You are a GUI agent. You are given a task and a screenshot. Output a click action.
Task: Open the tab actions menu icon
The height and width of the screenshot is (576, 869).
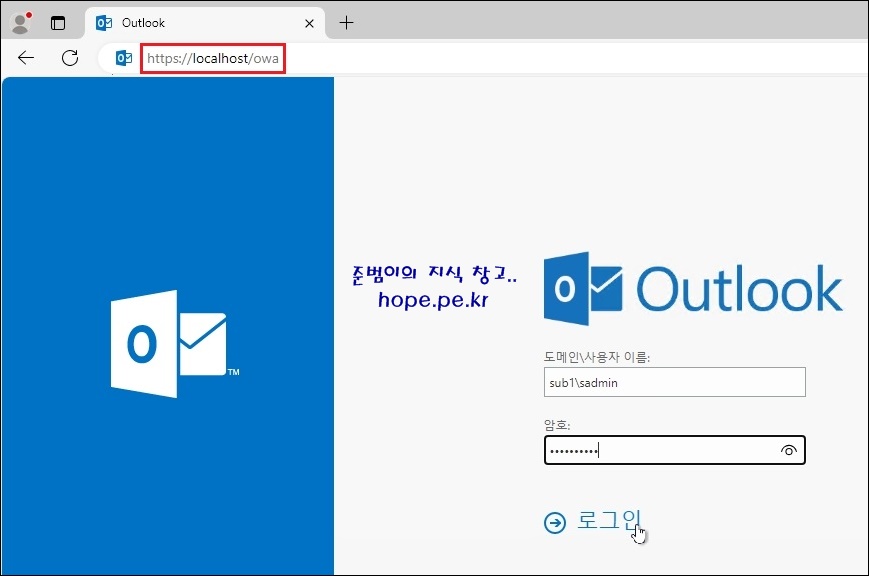(x=58, y=23)
